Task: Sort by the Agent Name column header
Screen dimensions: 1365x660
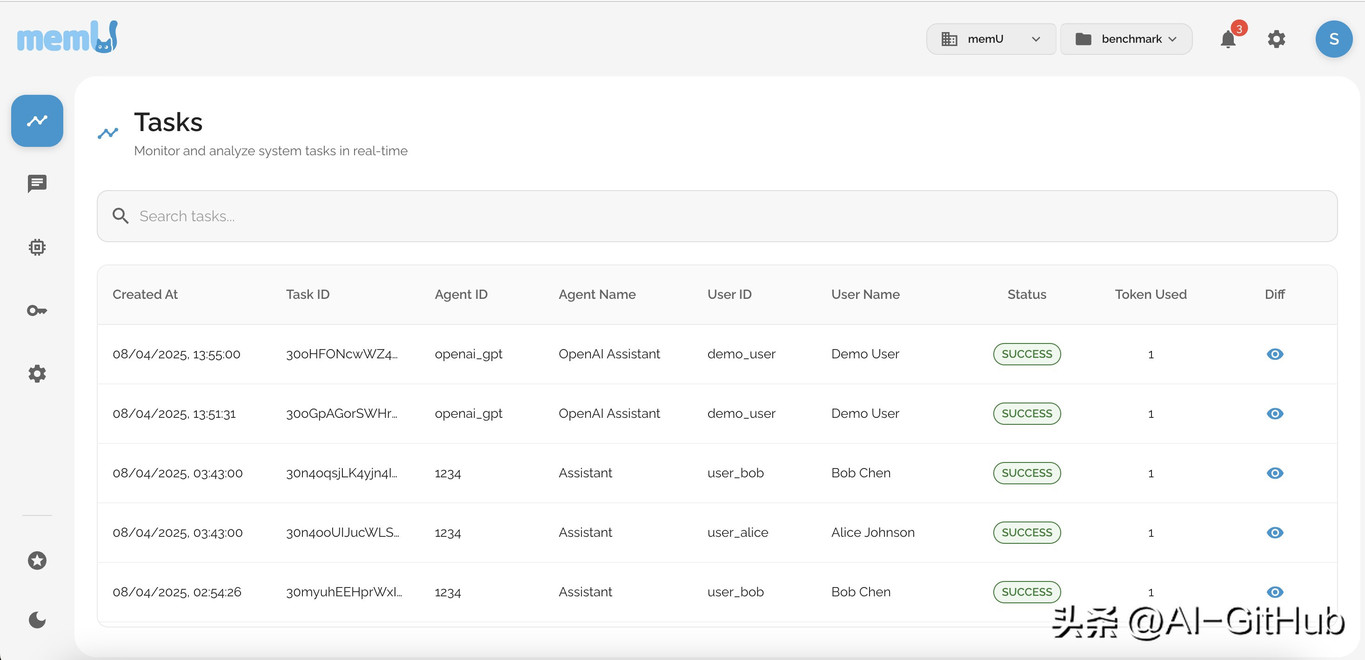Action: coord(597,294)
